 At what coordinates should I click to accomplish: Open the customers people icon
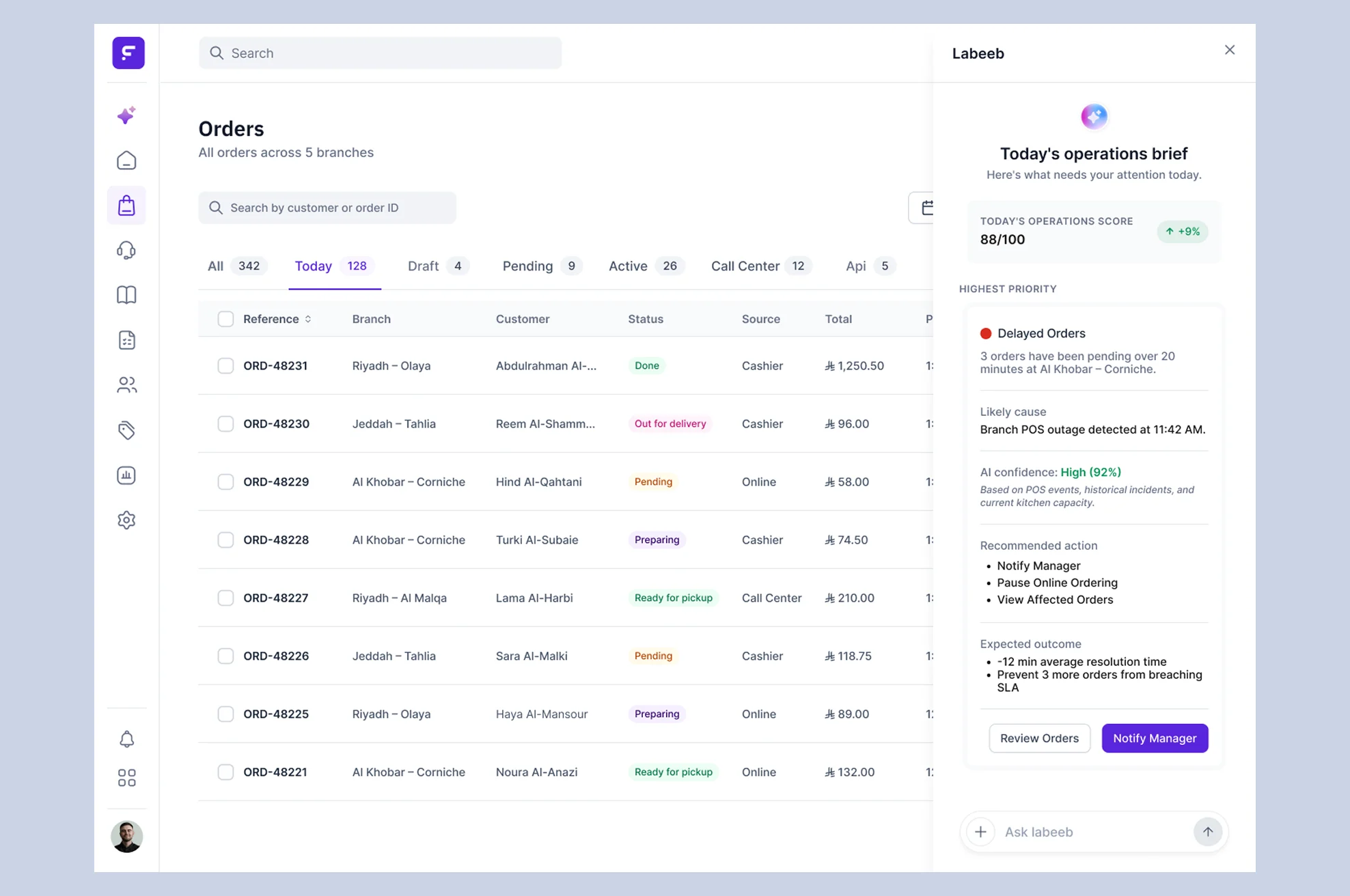pyautogui.click(x=126, y=385)
